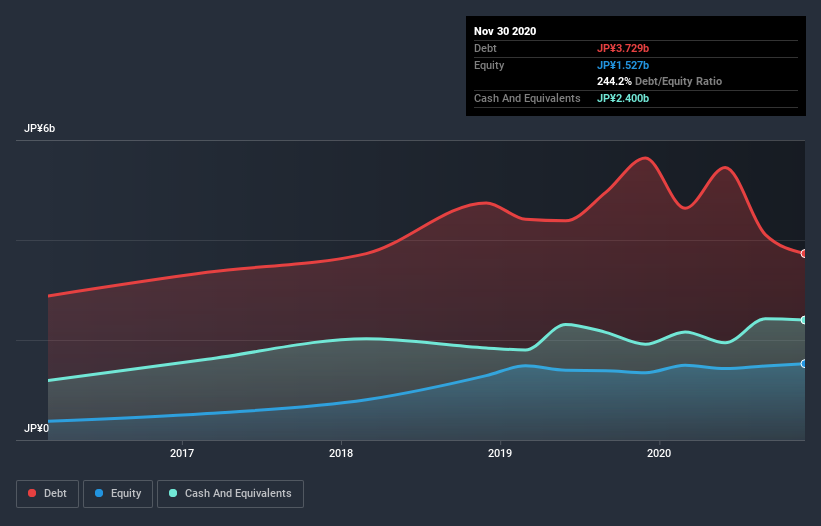Click the blue Equity legend dot

99,493
